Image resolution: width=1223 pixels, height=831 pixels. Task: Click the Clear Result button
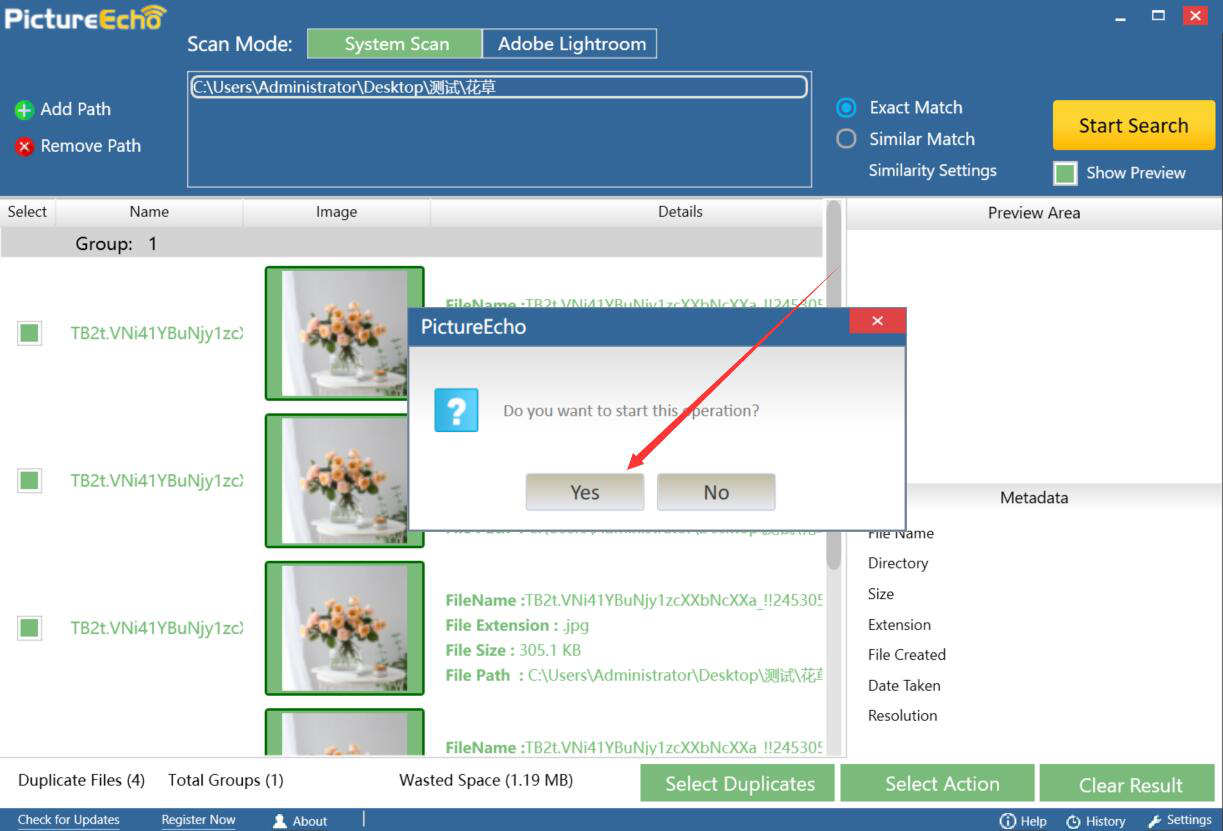pyautogui.click(x=1127, y=784)
